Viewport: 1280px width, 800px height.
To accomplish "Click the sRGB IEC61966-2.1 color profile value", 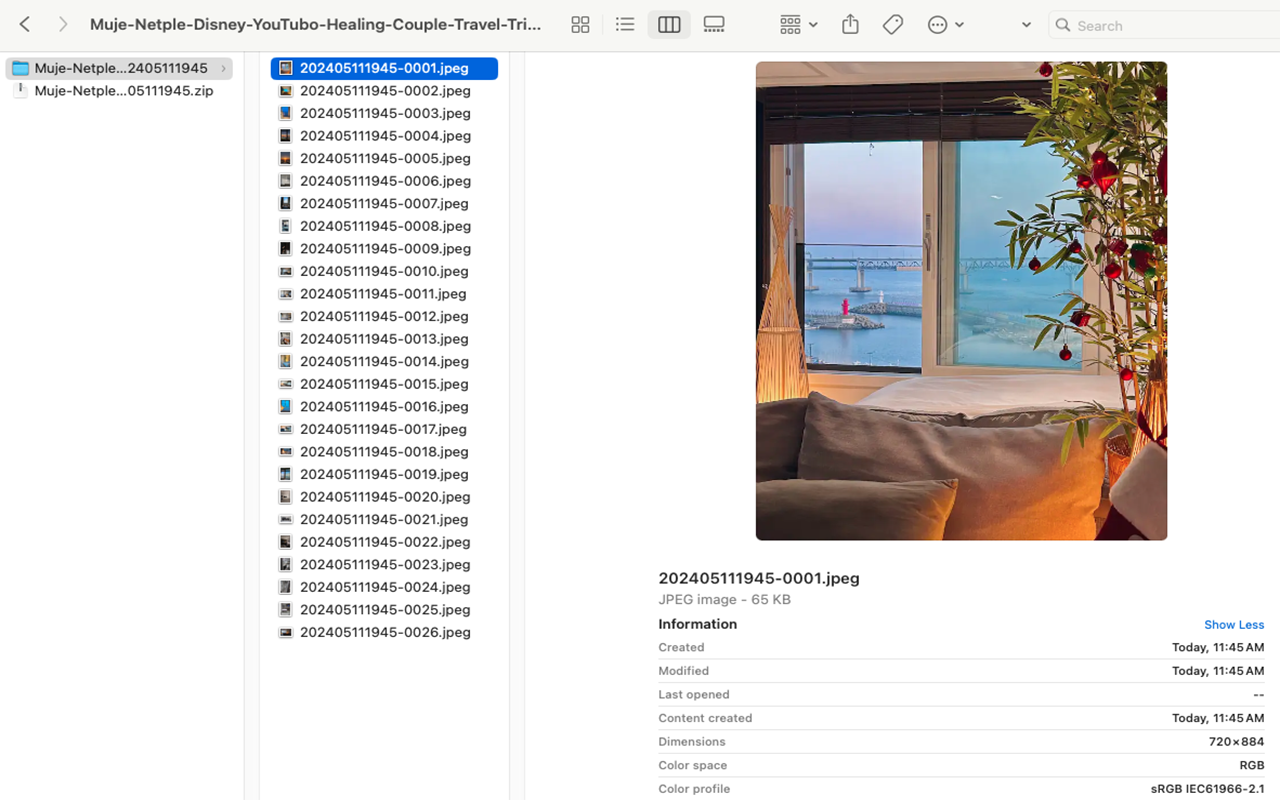I will pos(1207,789).
